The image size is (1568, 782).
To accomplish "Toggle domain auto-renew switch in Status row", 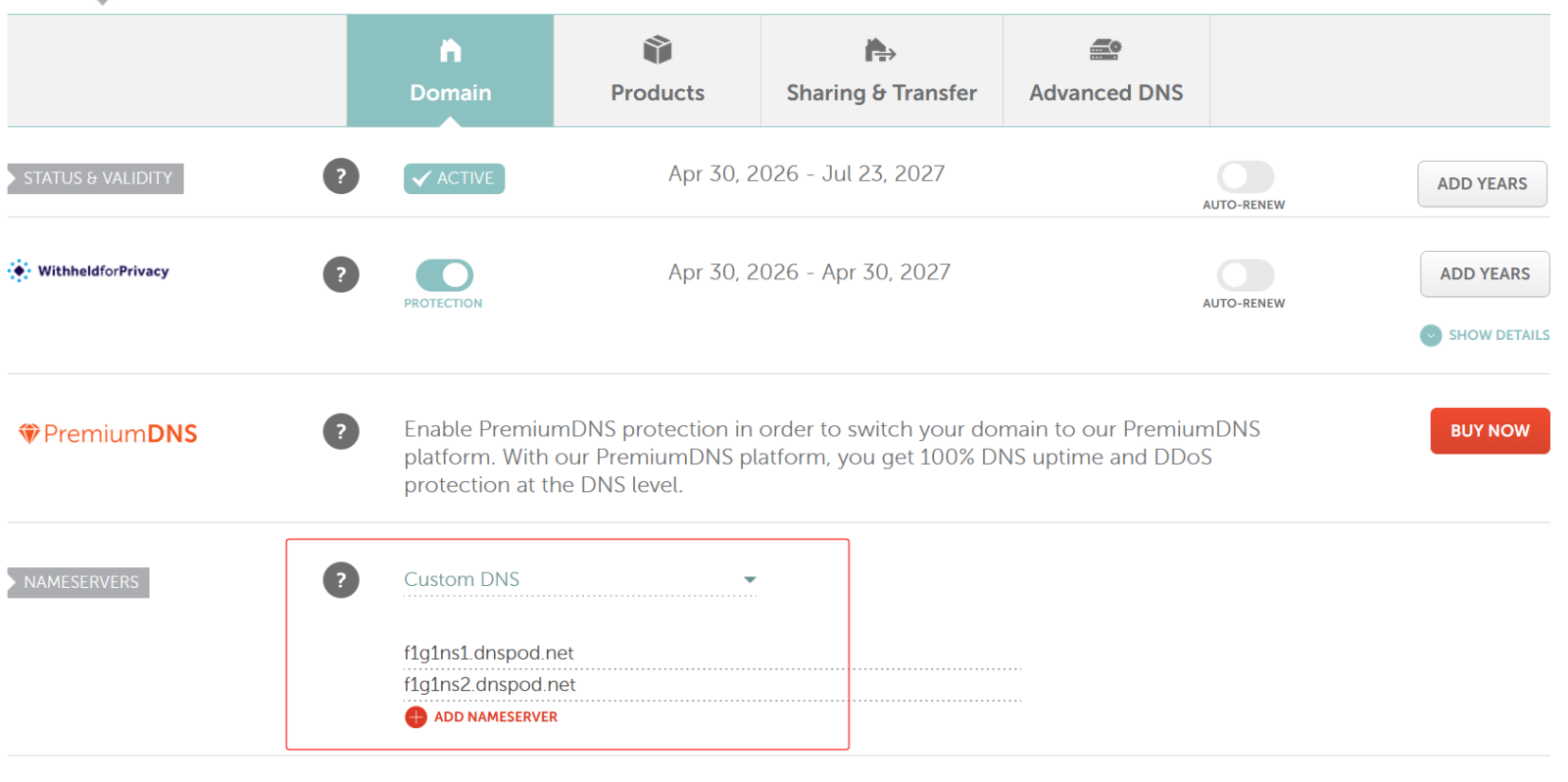I will point(1246,176).
